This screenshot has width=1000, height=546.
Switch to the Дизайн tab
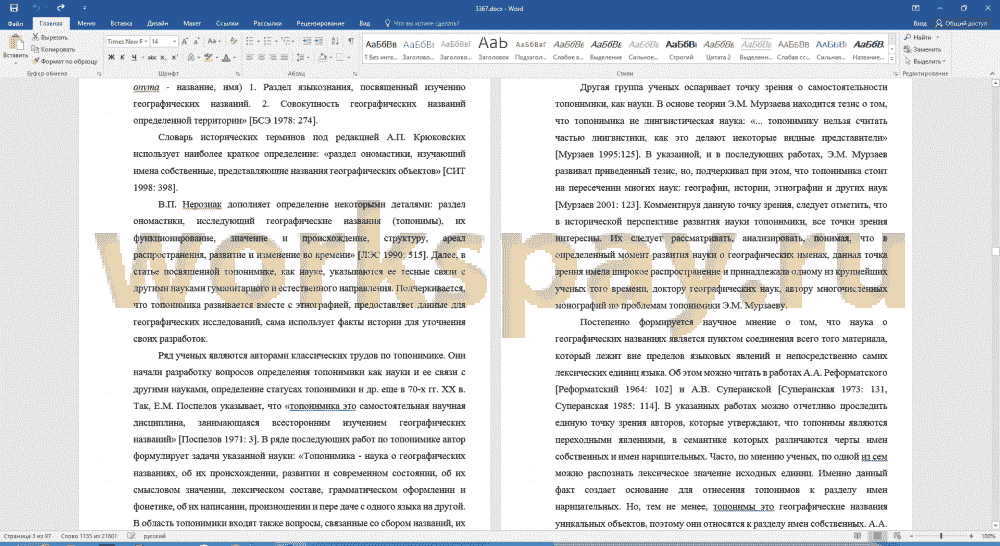tap(157, 24)
